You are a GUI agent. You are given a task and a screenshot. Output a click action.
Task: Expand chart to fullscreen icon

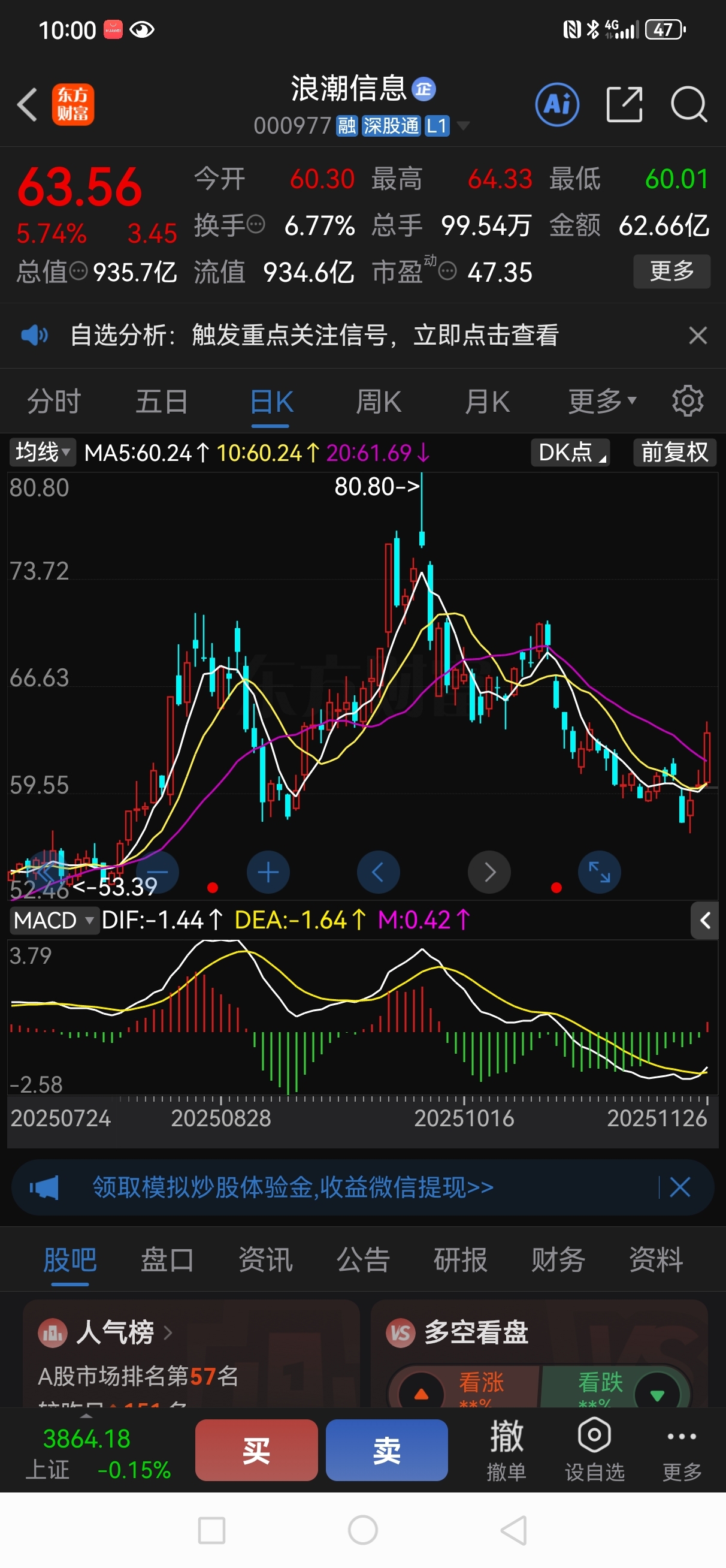[x=599, y=872]
